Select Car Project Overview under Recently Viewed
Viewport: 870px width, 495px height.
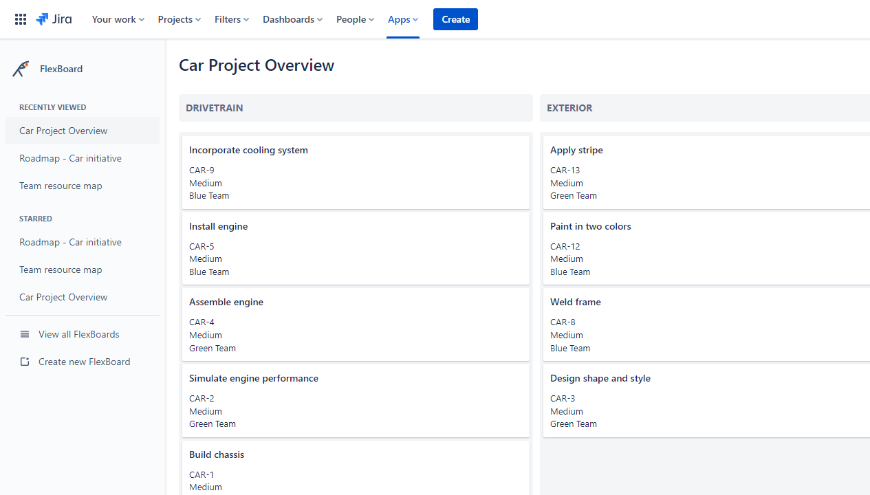point(63,131)
